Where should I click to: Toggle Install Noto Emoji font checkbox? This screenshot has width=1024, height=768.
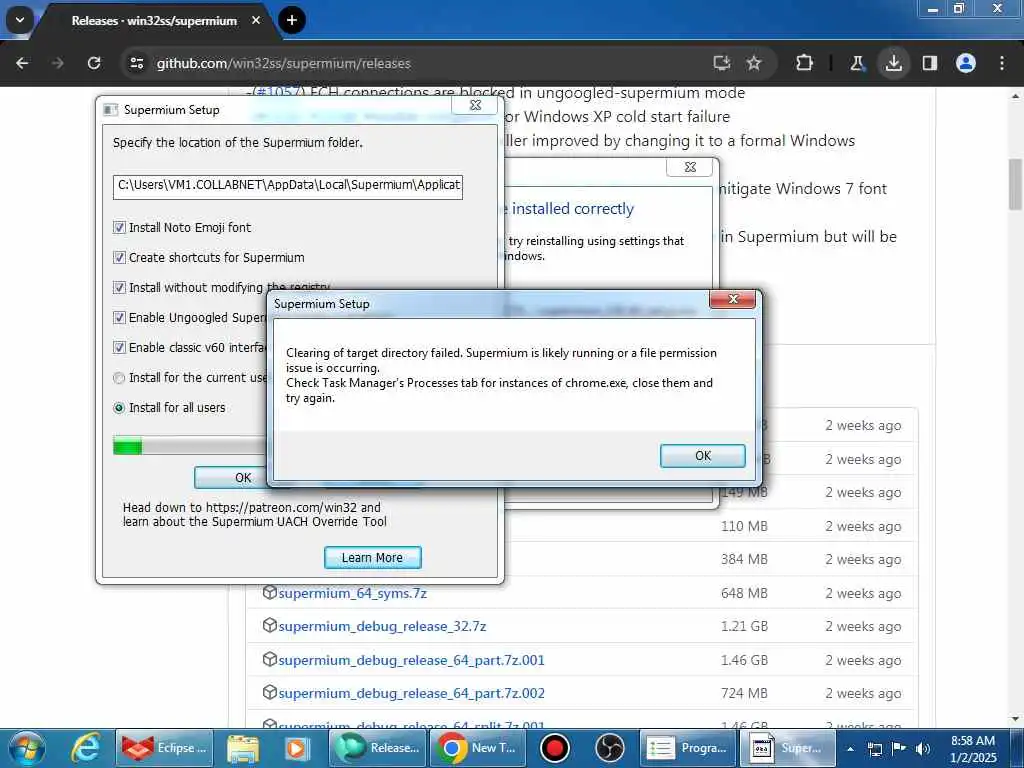click(119, 227)
